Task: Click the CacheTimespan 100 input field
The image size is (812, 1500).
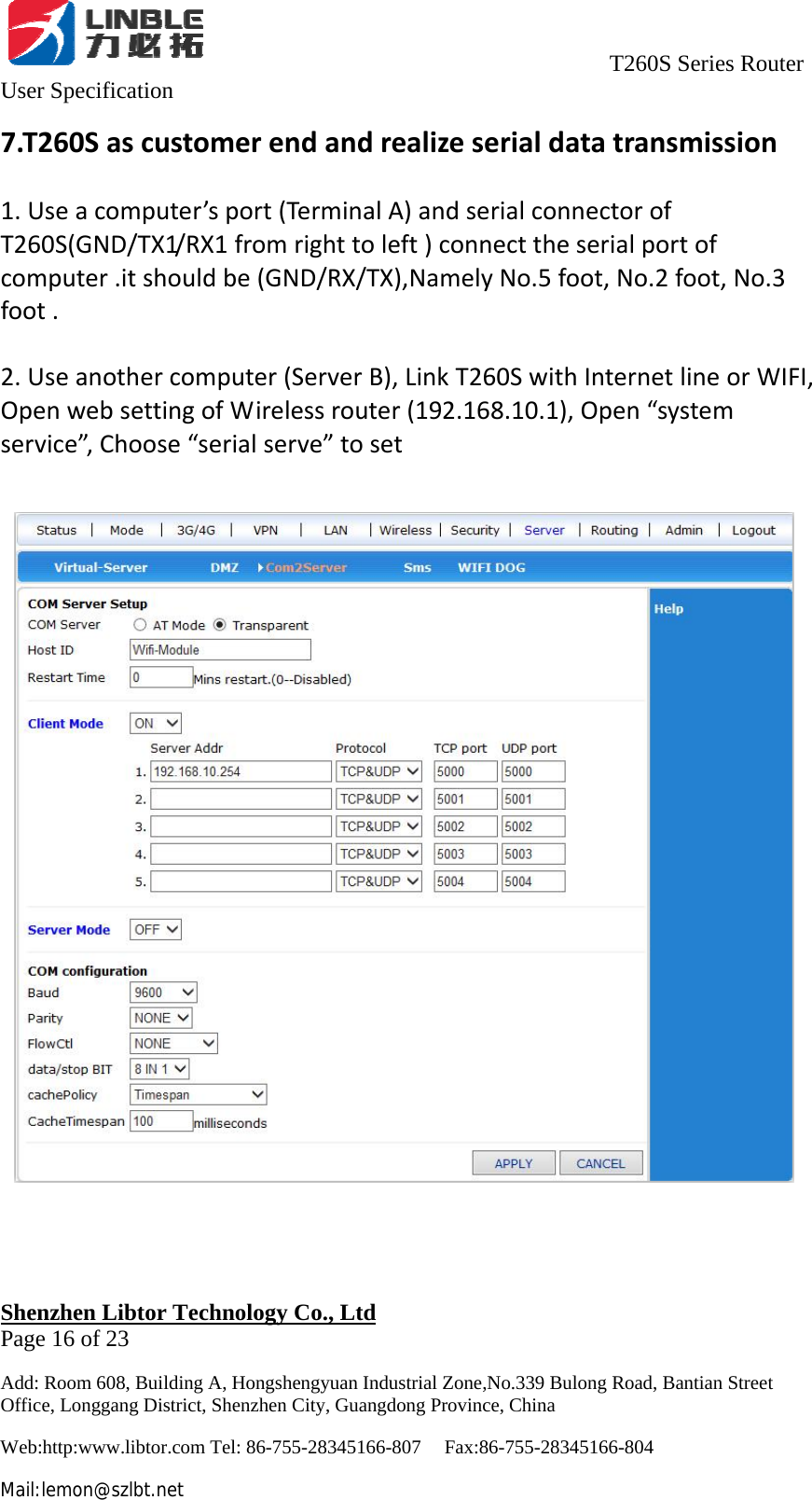Action: [161, 1120]
